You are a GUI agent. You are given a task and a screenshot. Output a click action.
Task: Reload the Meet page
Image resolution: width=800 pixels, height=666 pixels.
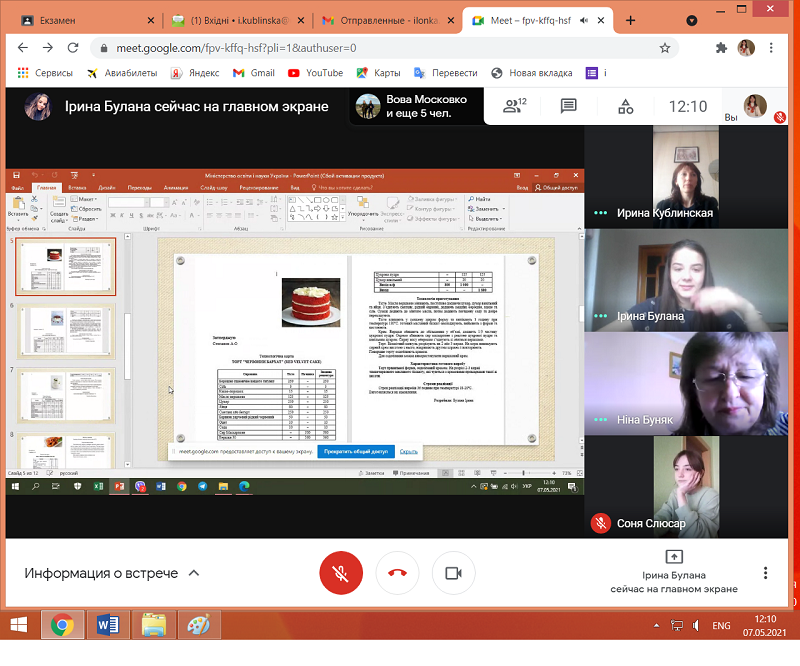point(73,47)
